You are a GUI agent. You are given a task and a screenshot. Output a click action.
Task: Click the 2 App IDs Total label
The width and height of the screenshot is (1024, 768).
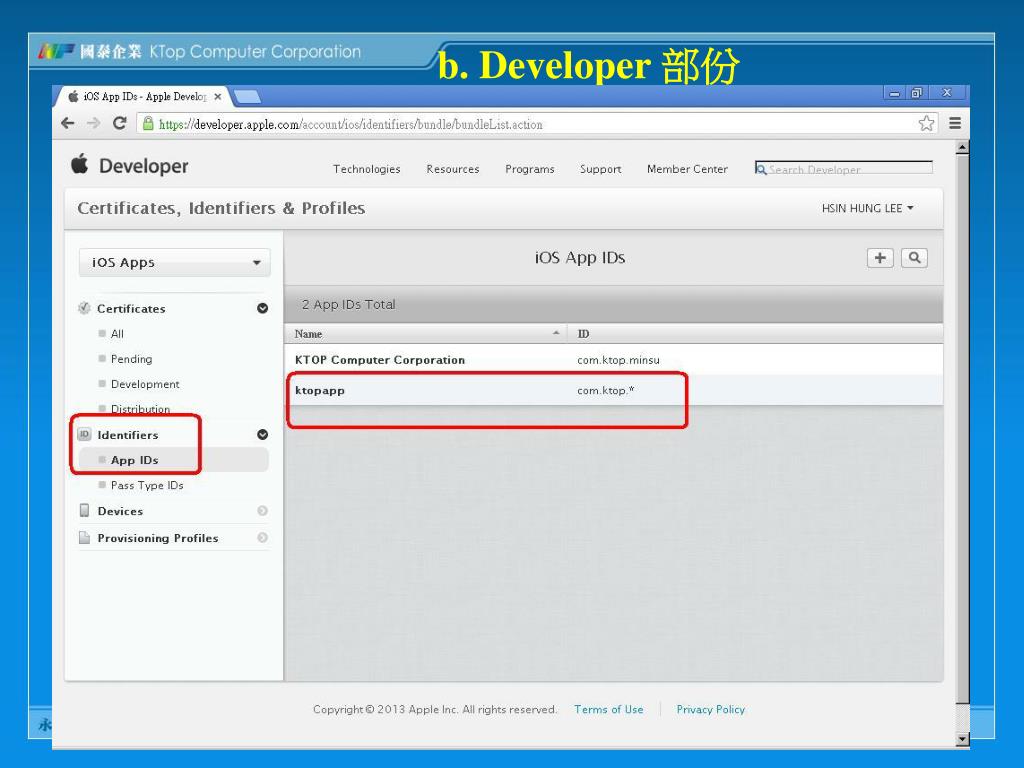[x=348, y=304]
